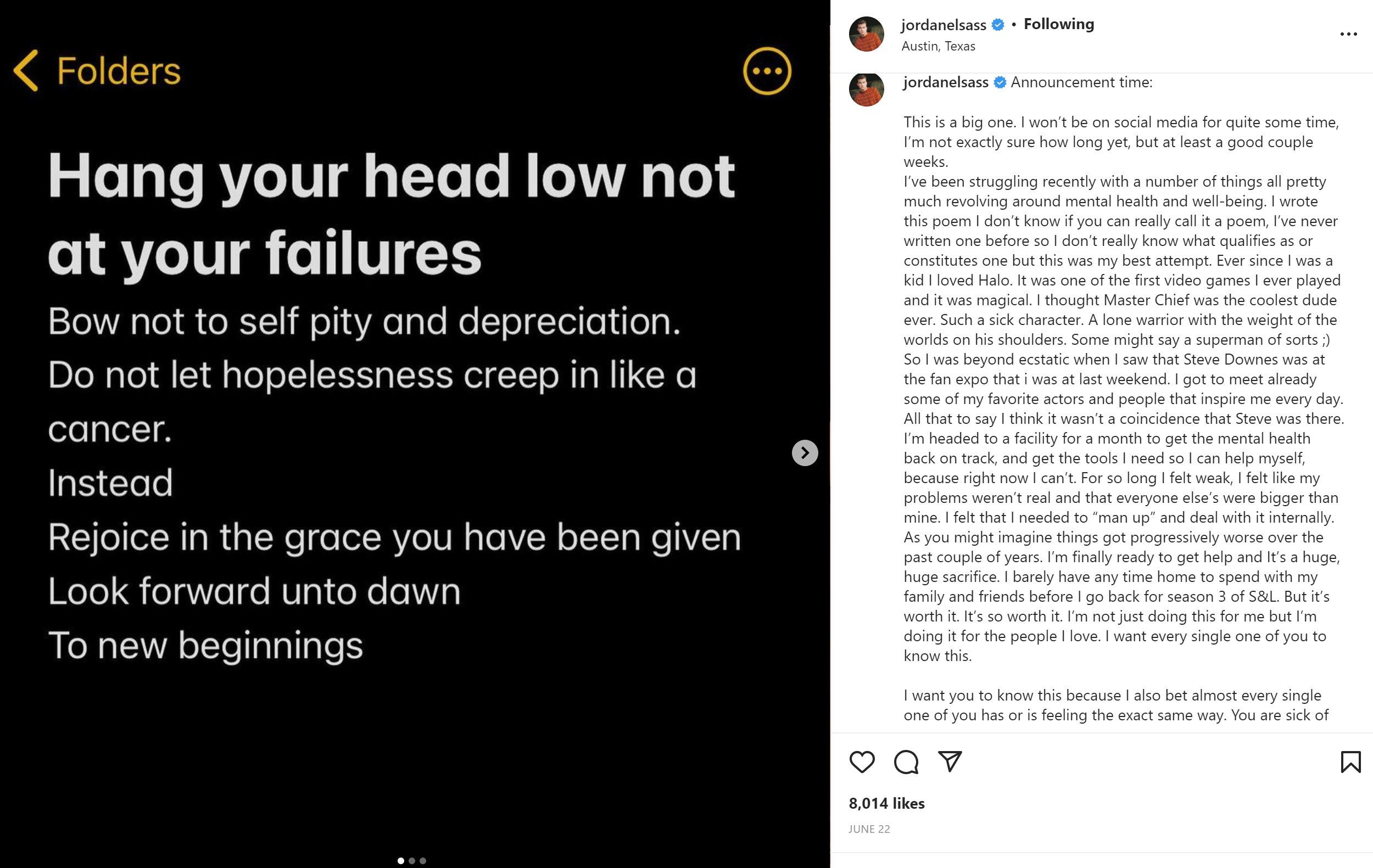Image resolution: width=1373 pixels, height=868 pixels.
Task: Click the header profile picture avatar
Action: tap(866, 34)
